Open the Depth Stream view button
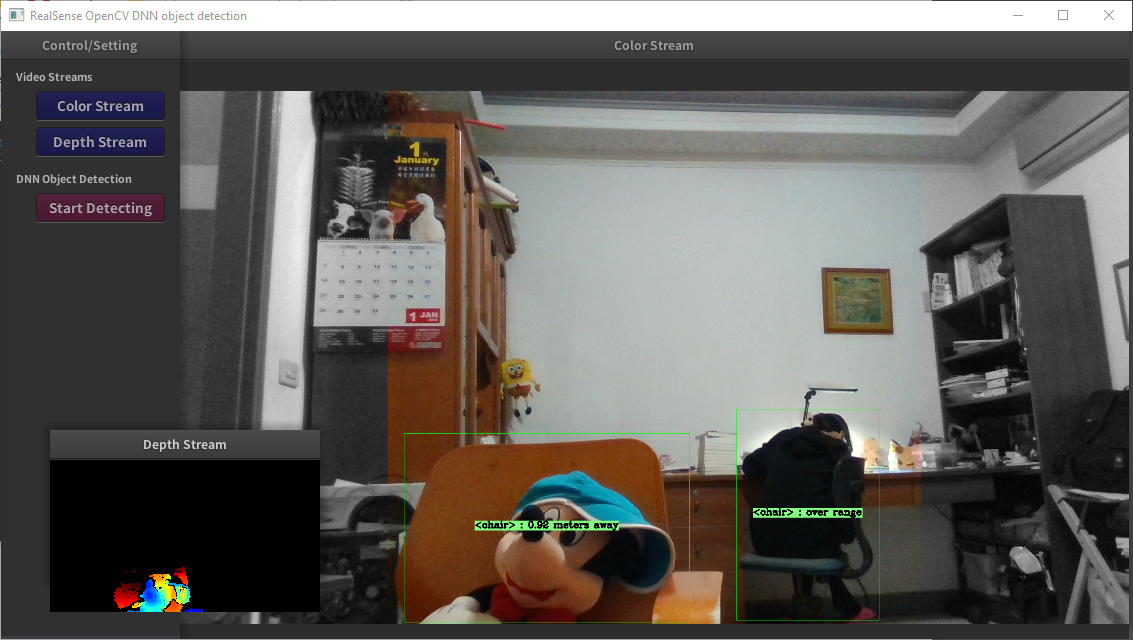Viewport: 1133px width, 640px height. pos(100,142)
